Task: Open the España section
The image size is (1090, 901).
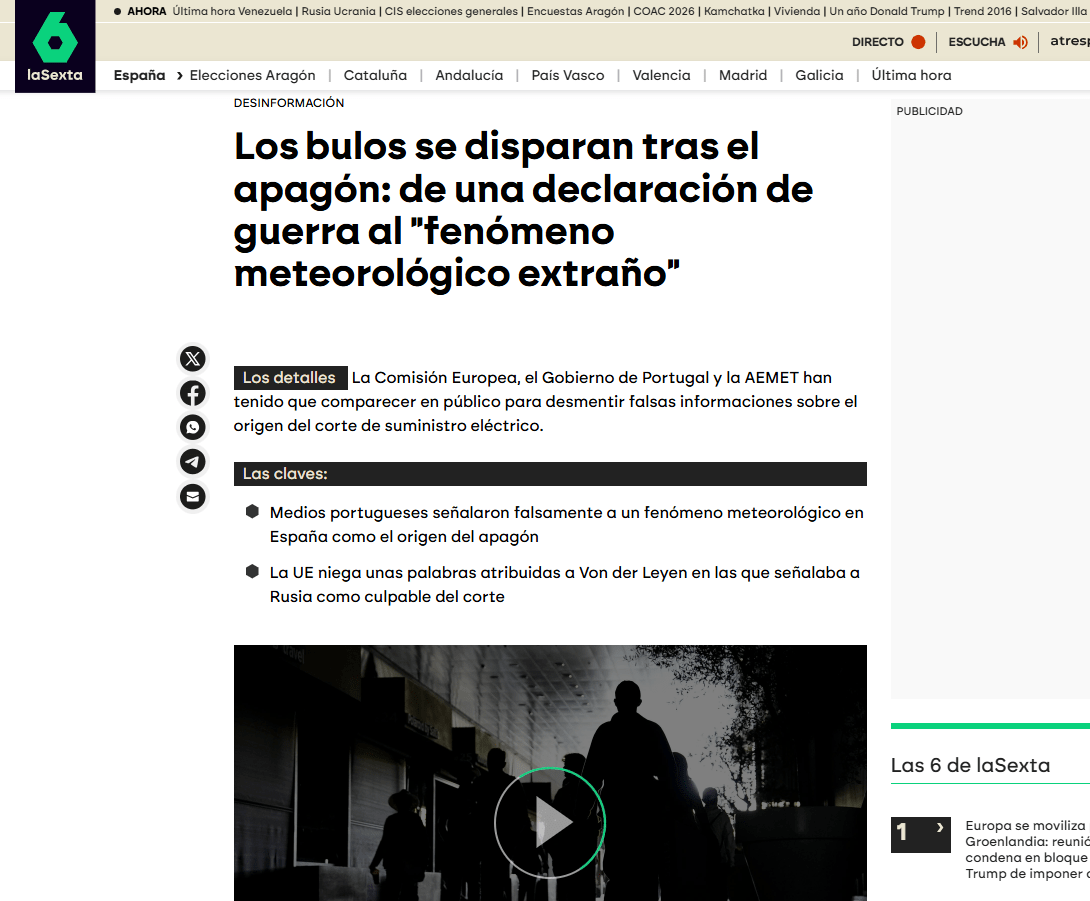Action: click(140, 75)
